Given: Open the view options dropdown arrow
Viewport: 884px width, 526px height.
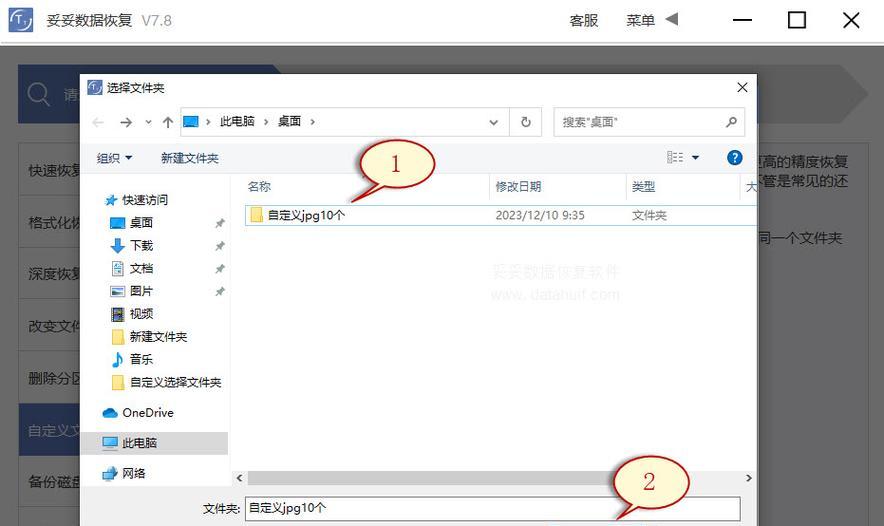Looking at the screenshot, I should point(696,157).
